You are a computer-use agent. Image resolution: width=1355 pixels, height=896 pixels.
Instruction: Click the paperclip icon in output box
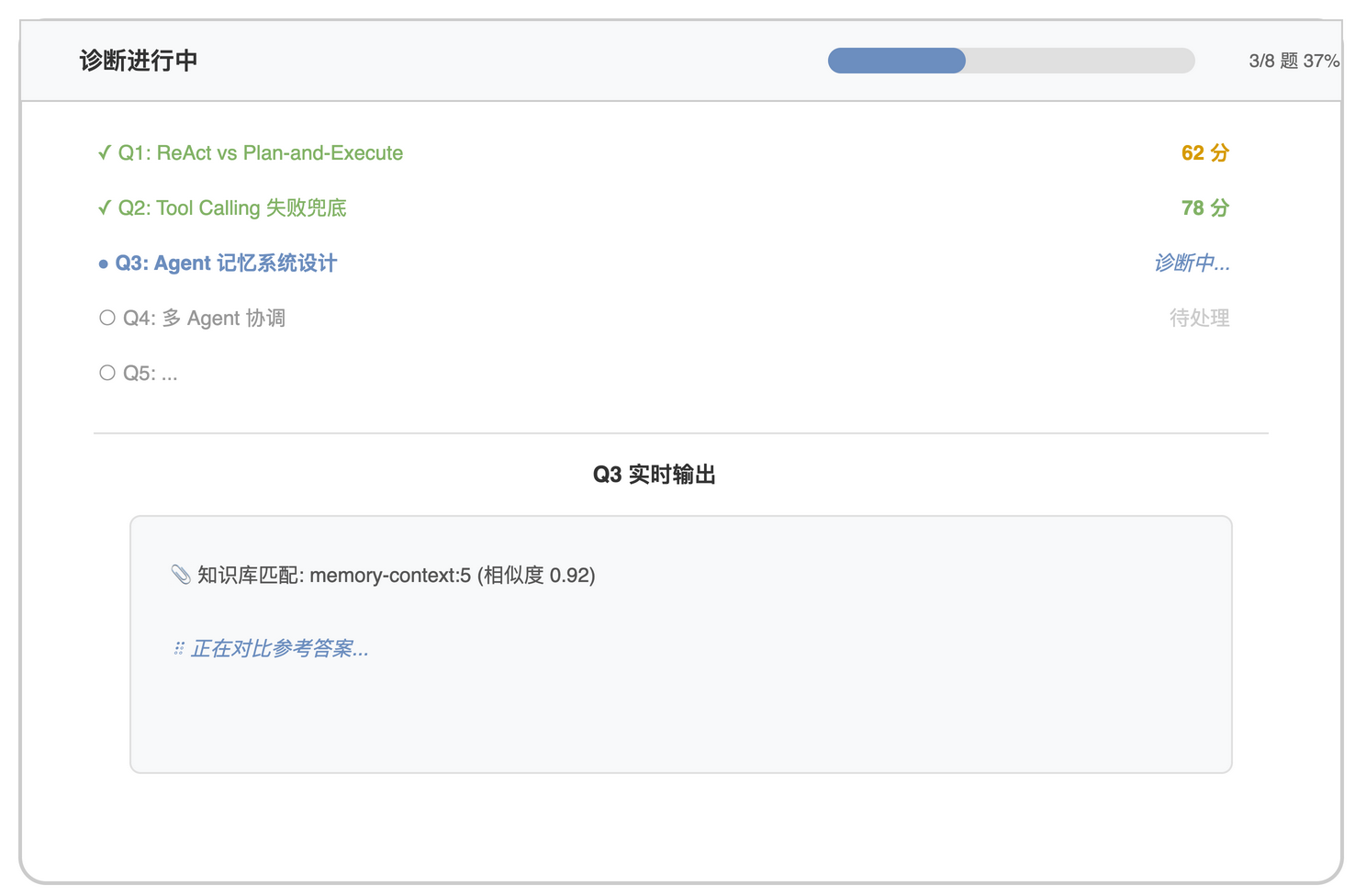181,575
